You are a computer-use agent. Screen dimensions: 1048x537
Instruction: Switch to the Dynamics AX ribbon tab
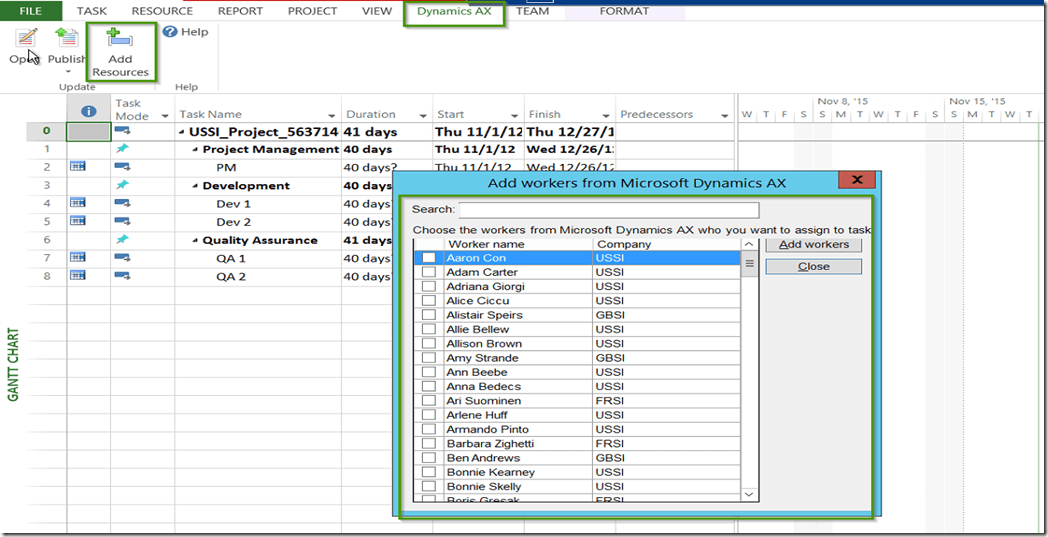click(454, 12)
